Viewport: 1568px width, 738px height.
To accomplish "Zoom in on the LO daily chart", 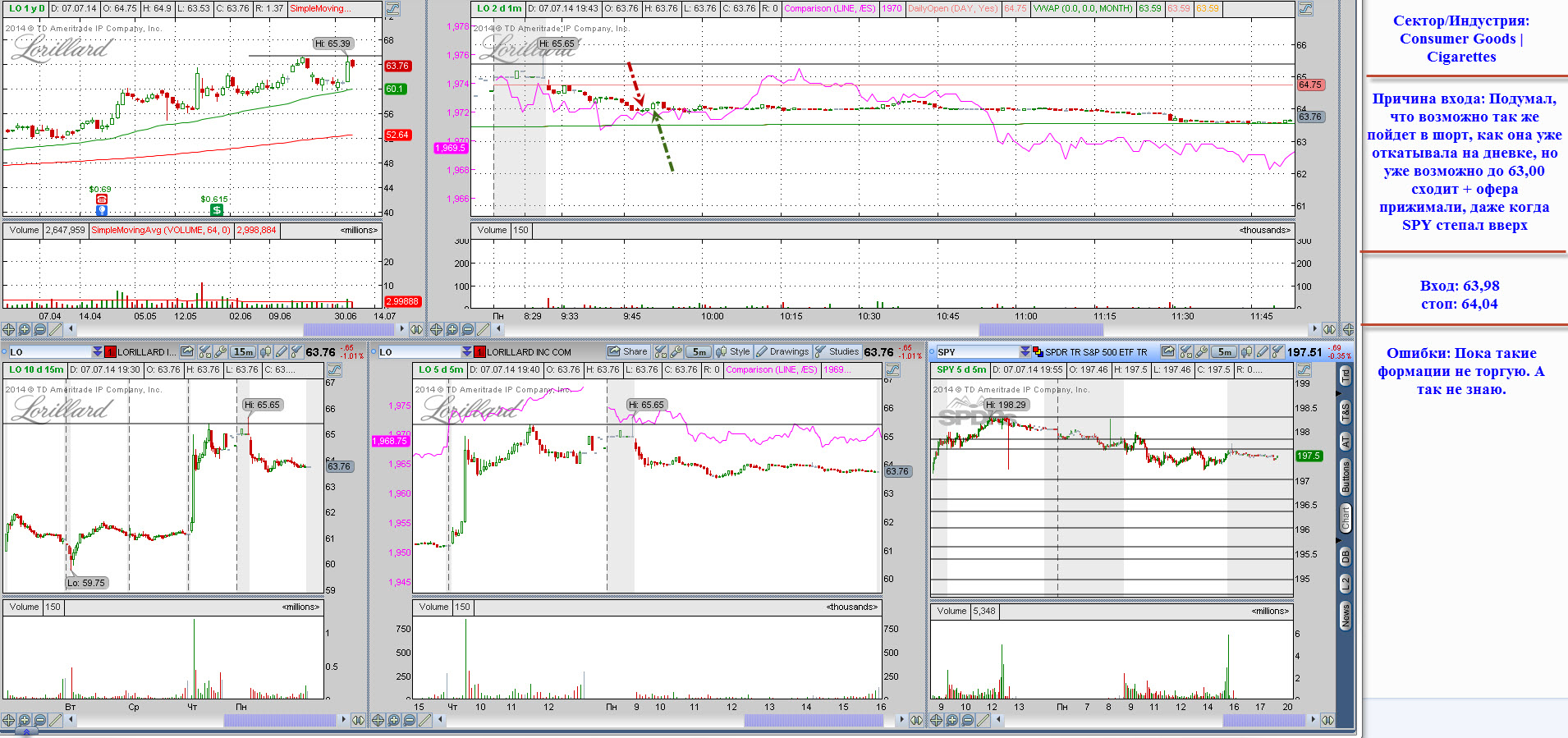I will click(x=25, y=329).
